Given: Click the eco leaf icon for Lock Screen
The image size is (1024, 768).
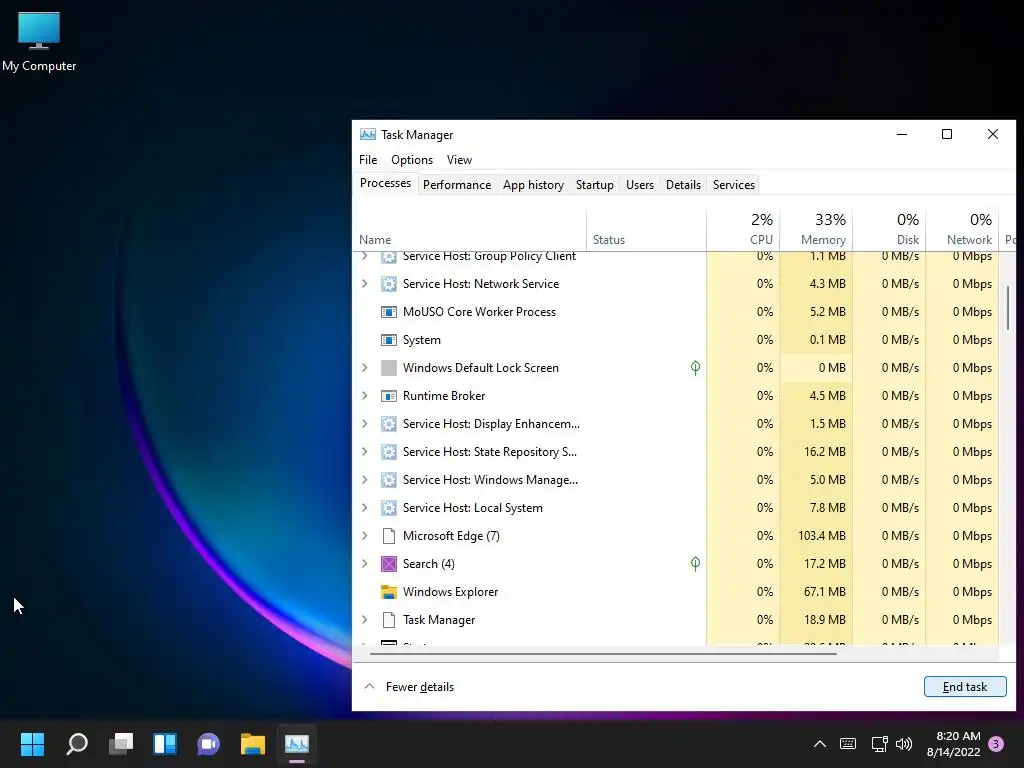Looking at the screenshot, I should pos(696,368).
